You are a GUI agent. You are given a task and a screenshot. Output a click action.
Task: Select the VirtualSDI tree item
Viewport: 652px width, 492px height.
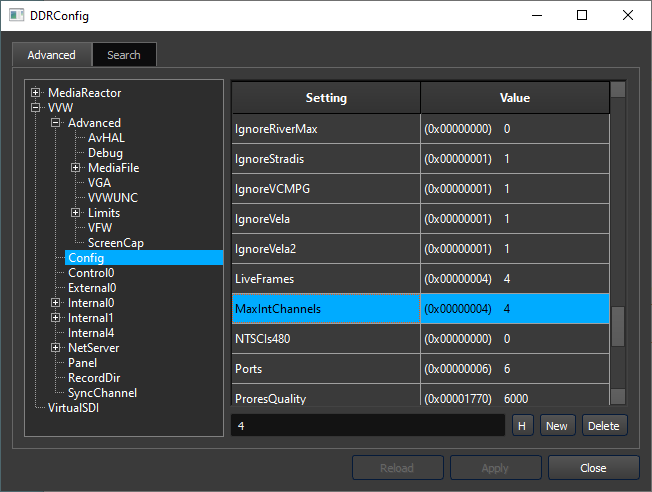pos(73,408)
